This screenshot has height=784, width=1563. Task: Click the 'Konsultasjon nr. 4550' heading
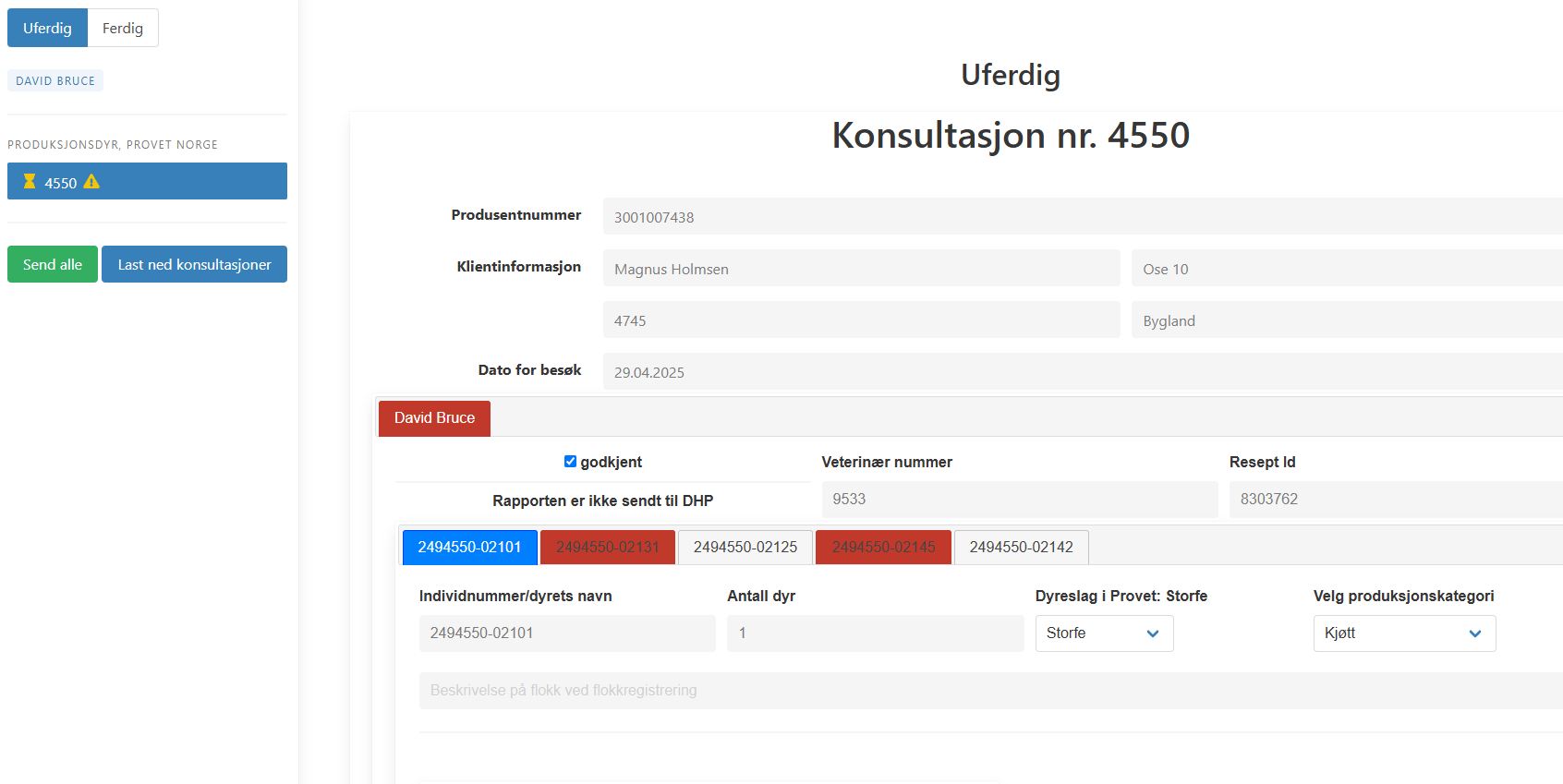[x=1011, y=135]
